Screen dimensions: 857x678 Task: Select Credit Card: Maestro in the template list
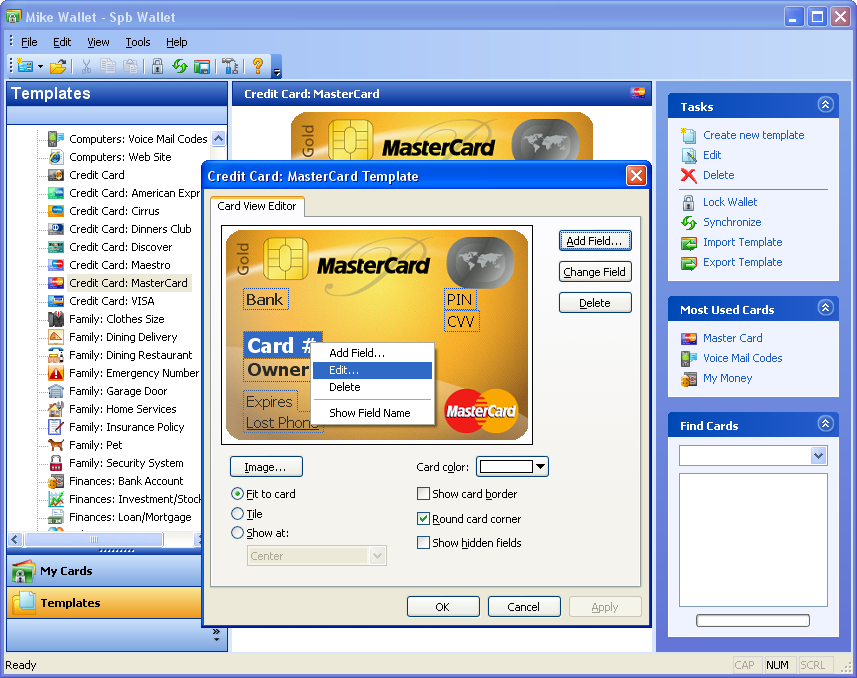coord(120,265)
